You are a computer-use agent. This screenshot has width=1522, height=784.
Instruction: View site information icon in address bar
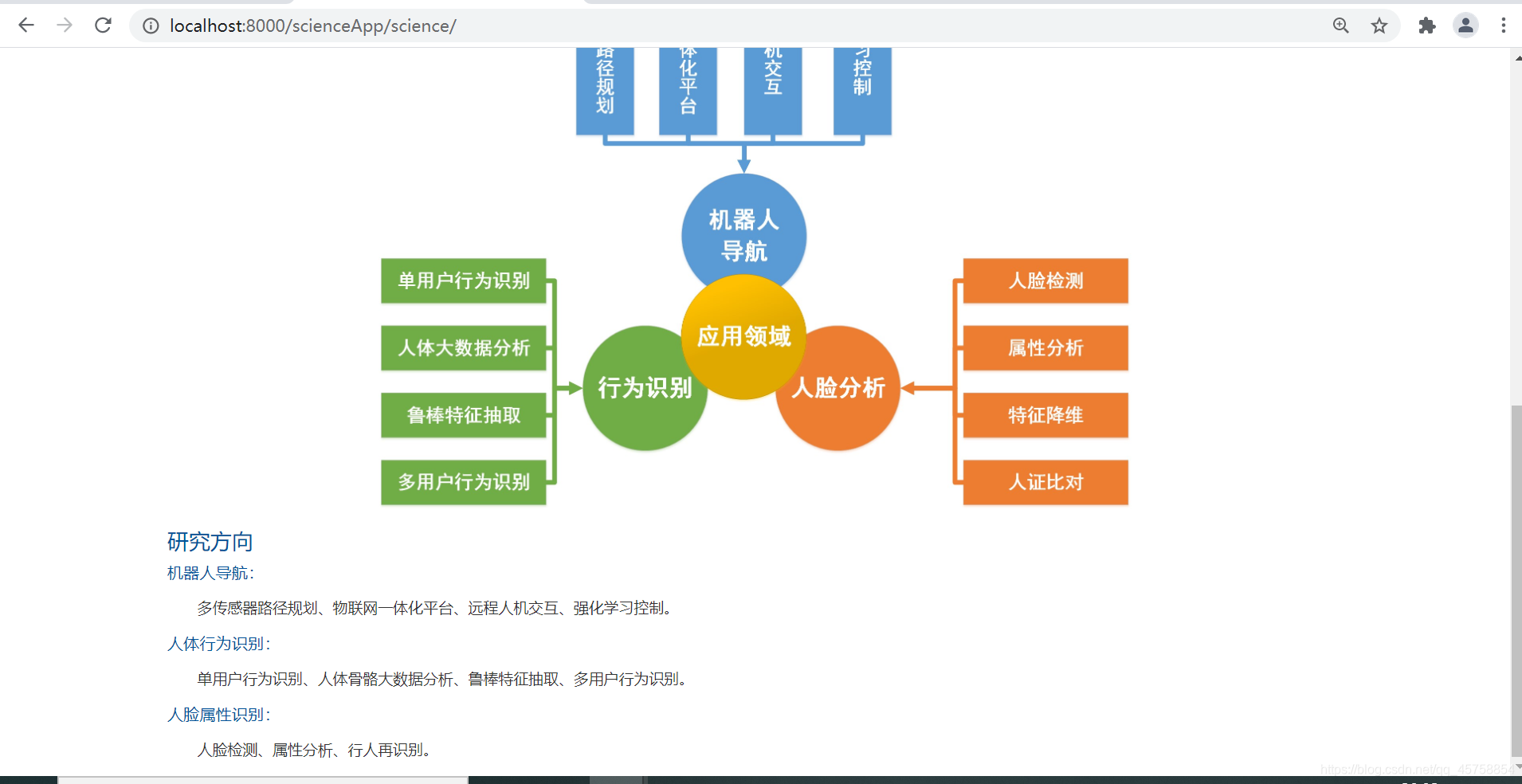[x=151, y=26]
